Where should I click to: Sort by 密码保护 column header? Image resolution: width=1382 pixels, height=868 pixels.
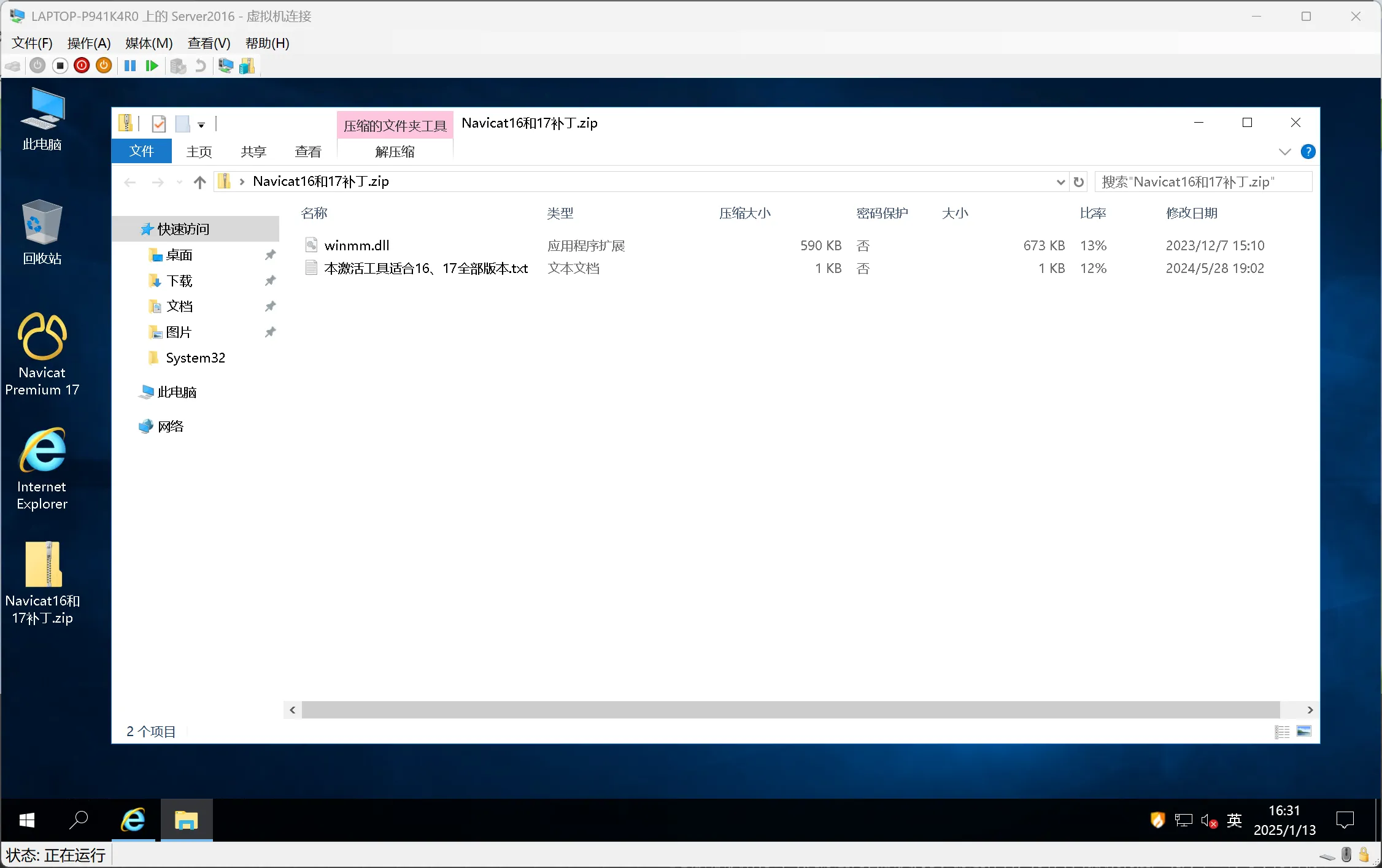point(882,213)
